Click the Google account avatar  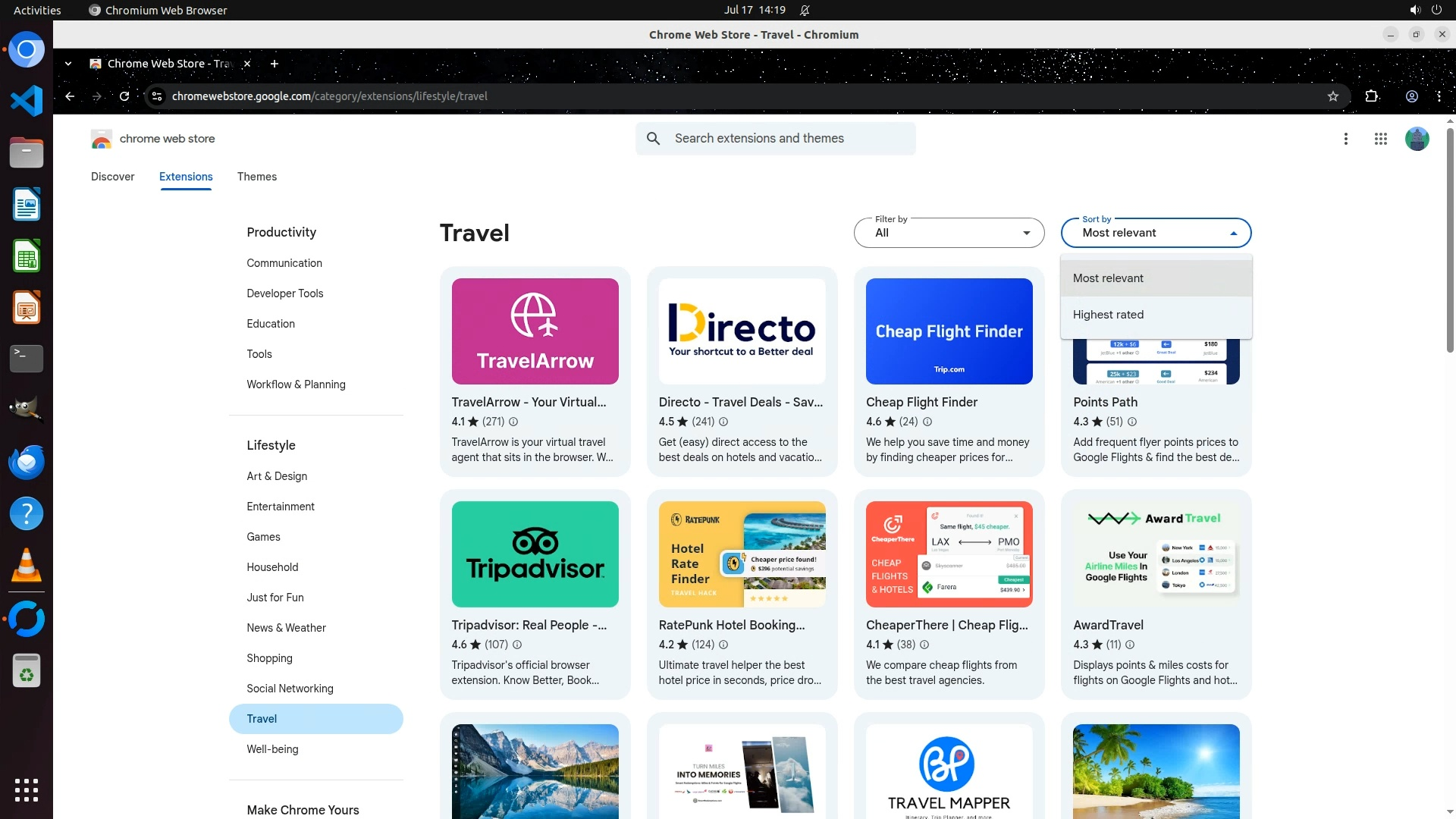tap(1416, 139)
